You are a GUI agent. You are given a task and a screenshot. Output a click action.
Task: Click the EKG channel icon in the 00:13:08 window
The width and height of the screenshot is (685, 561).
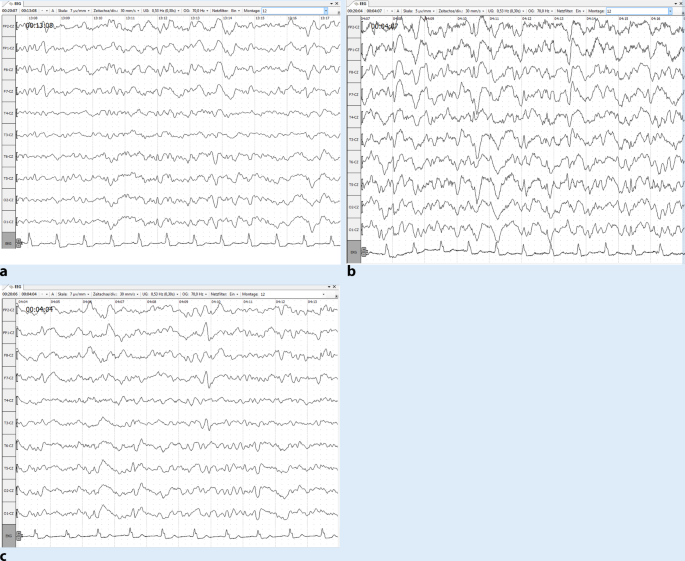point(8,242)
